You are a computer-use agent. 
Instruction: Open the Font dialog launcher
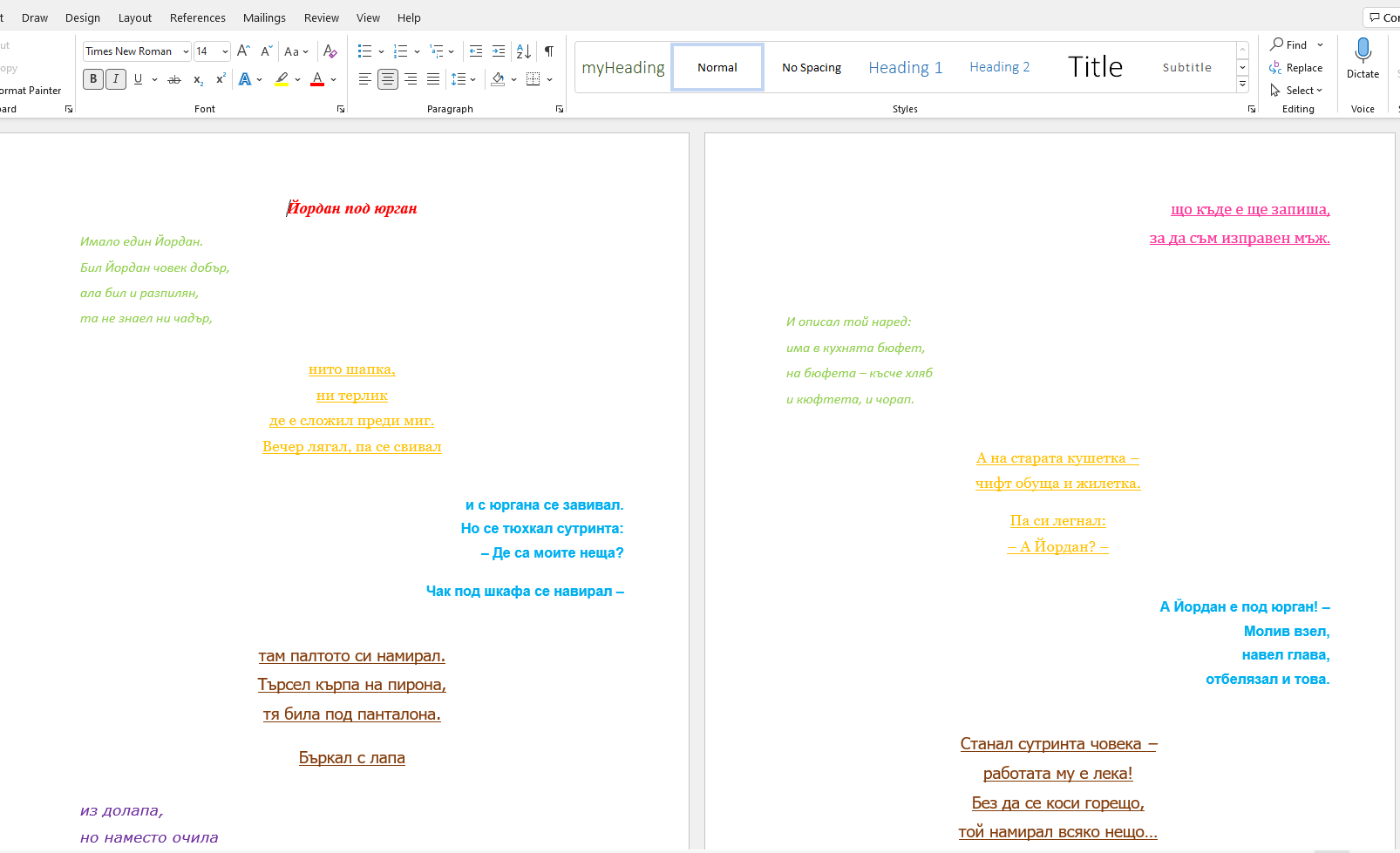[341, 109]
